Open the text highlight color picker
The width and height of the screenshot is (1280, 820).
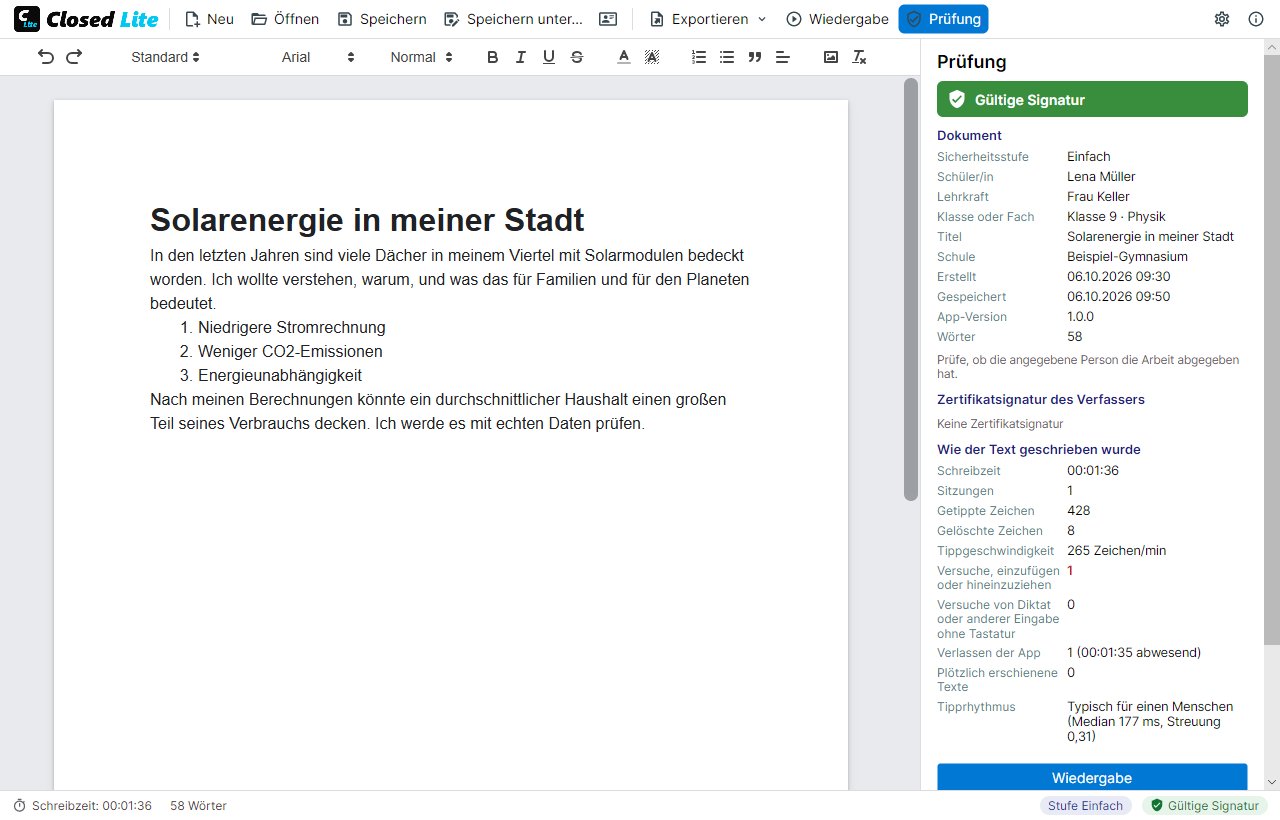[x=652, y=57]
